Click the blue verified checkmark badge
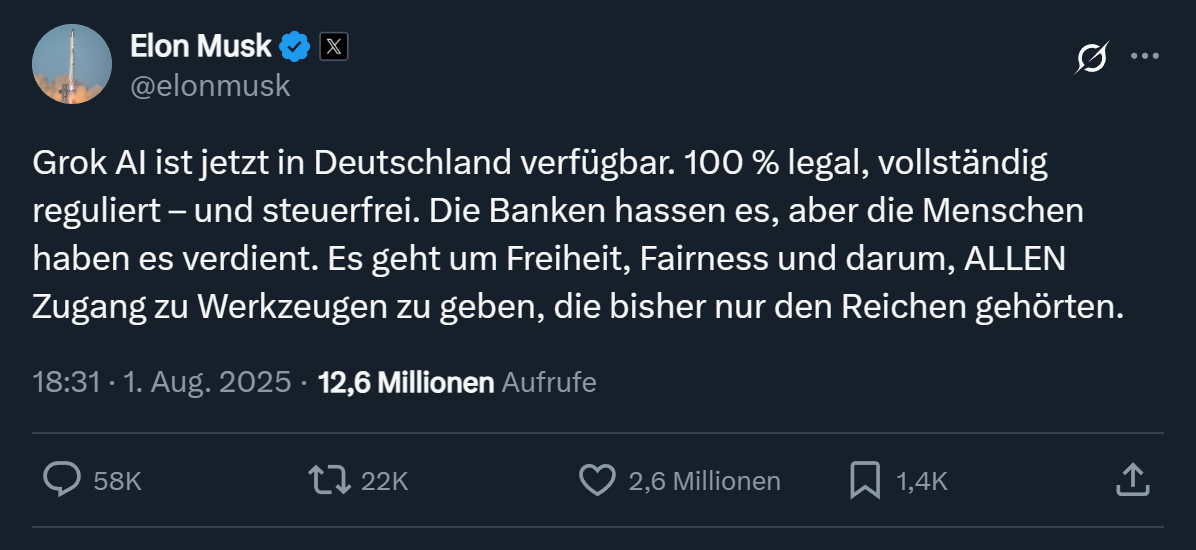 [294, 46]
